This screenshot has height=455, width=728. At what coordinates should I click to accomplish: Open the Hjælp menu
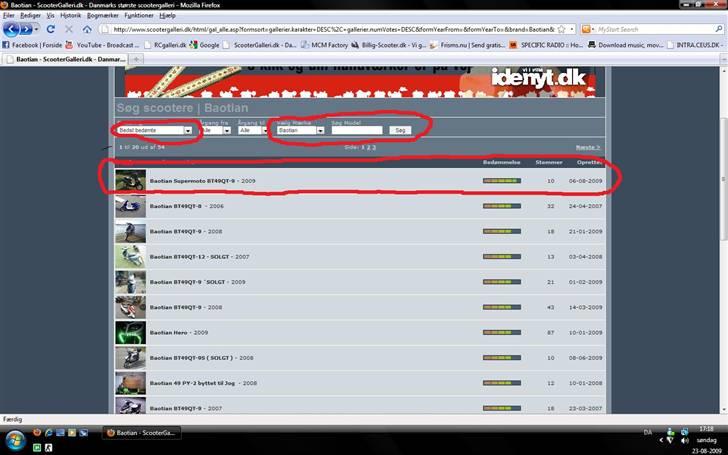pyautogui.click(x=167, y=15)
